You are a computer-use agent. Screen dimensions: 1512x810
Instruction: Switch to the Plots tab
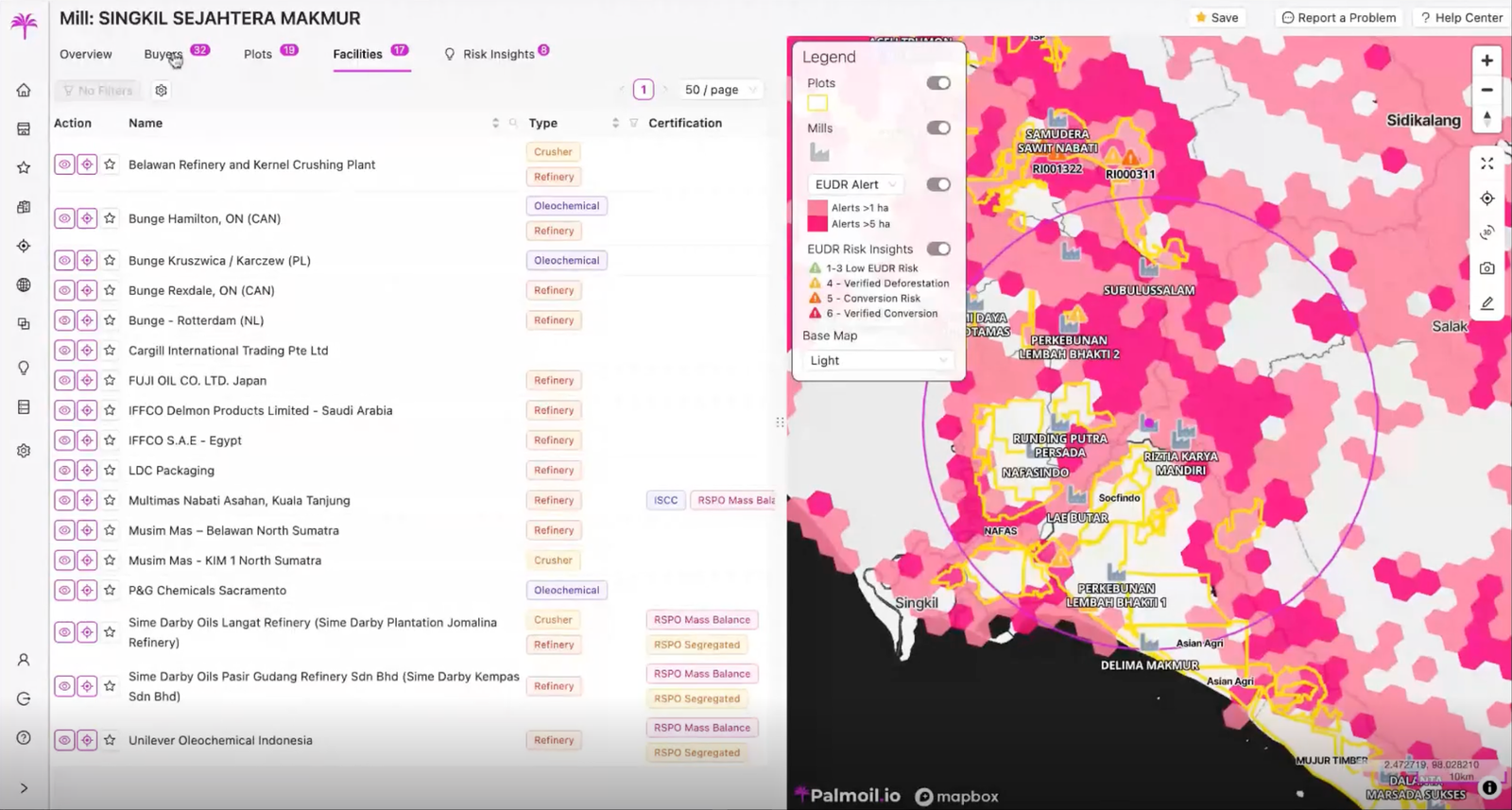coord(258,54)
